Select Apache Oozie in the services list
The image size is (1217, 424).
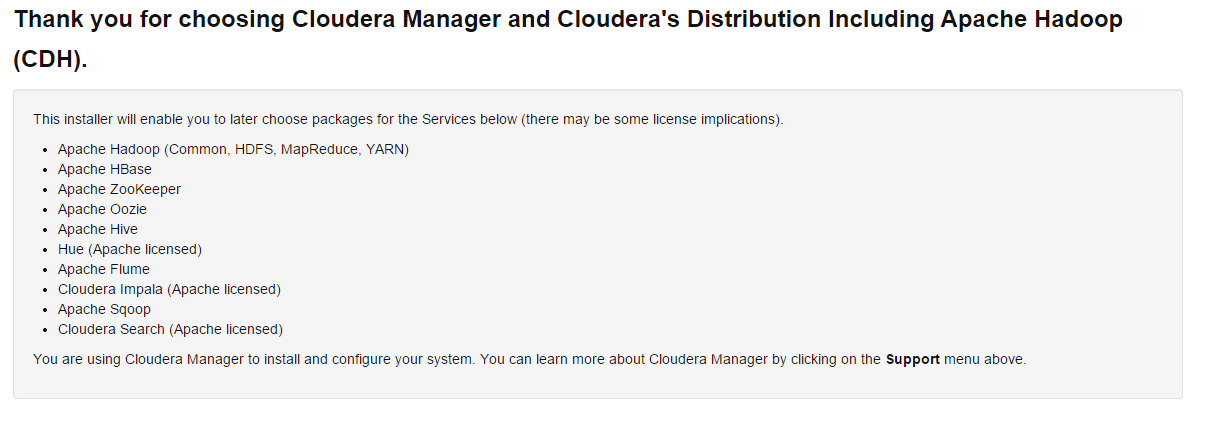[x=102, y=209]
